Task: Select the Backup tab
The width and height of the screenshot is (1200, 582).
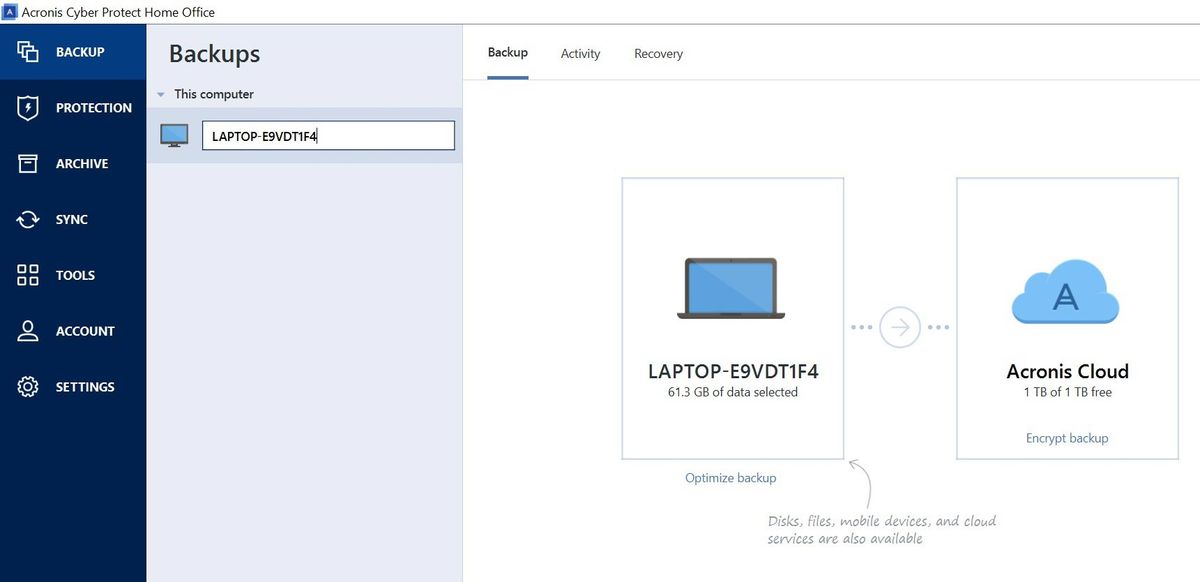Action: tap(507, 52)
